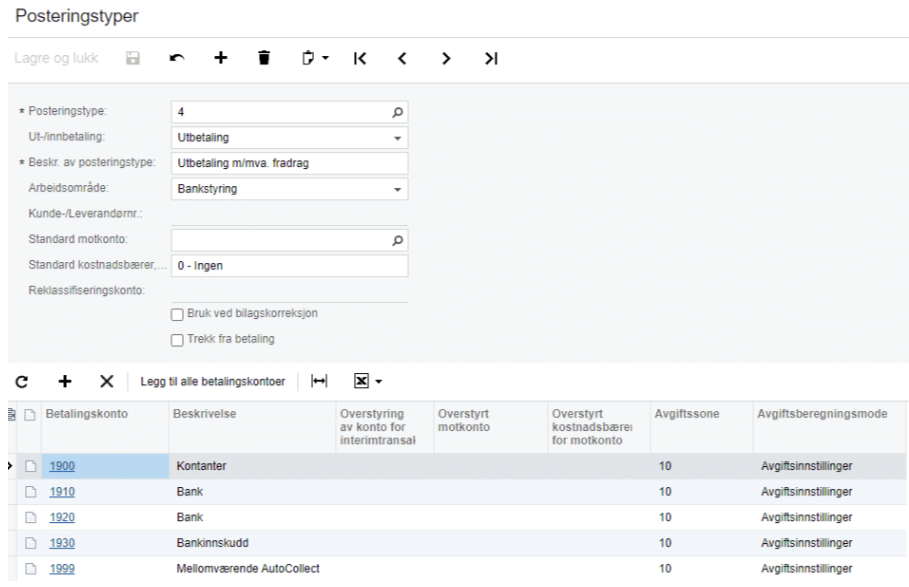
Task: Export grid to Excel icon
Action: click(361, 381)
